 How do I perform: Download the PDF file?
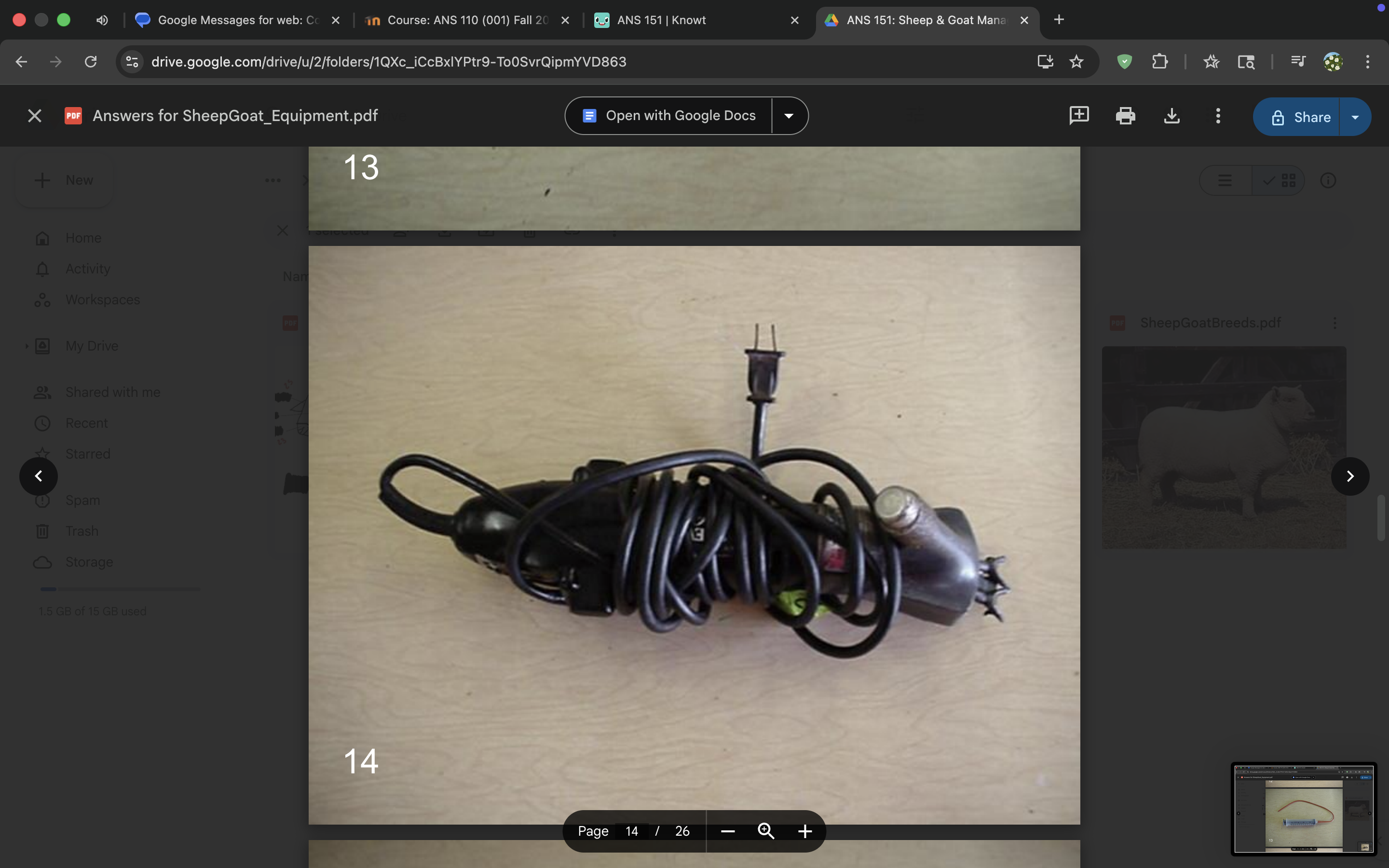point(1171,116)
